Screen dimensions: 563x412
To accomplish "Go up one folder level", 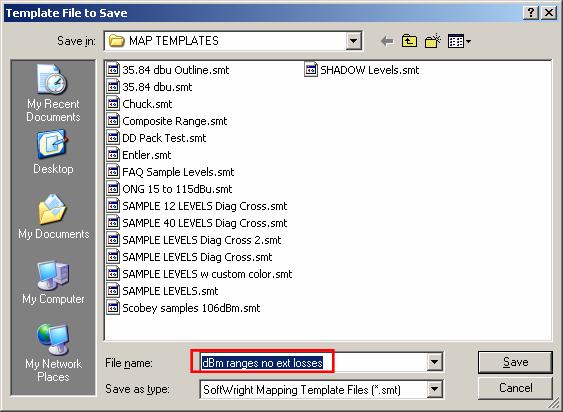I will 409,41.
